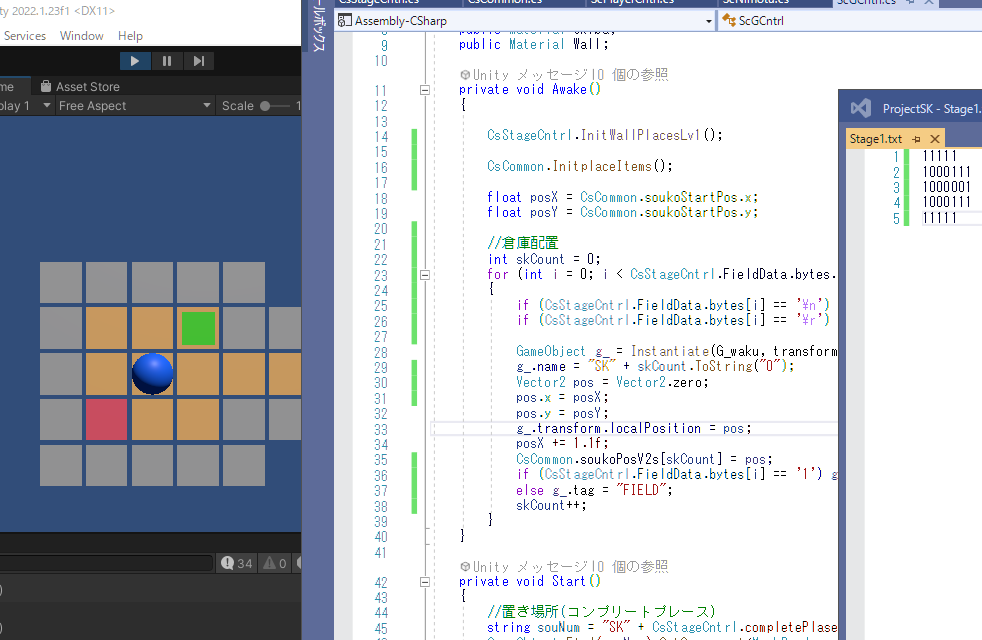Click the CodeLens references link above Awake()
This screenshot has width=982, height=640.
[x=633, y=75]
